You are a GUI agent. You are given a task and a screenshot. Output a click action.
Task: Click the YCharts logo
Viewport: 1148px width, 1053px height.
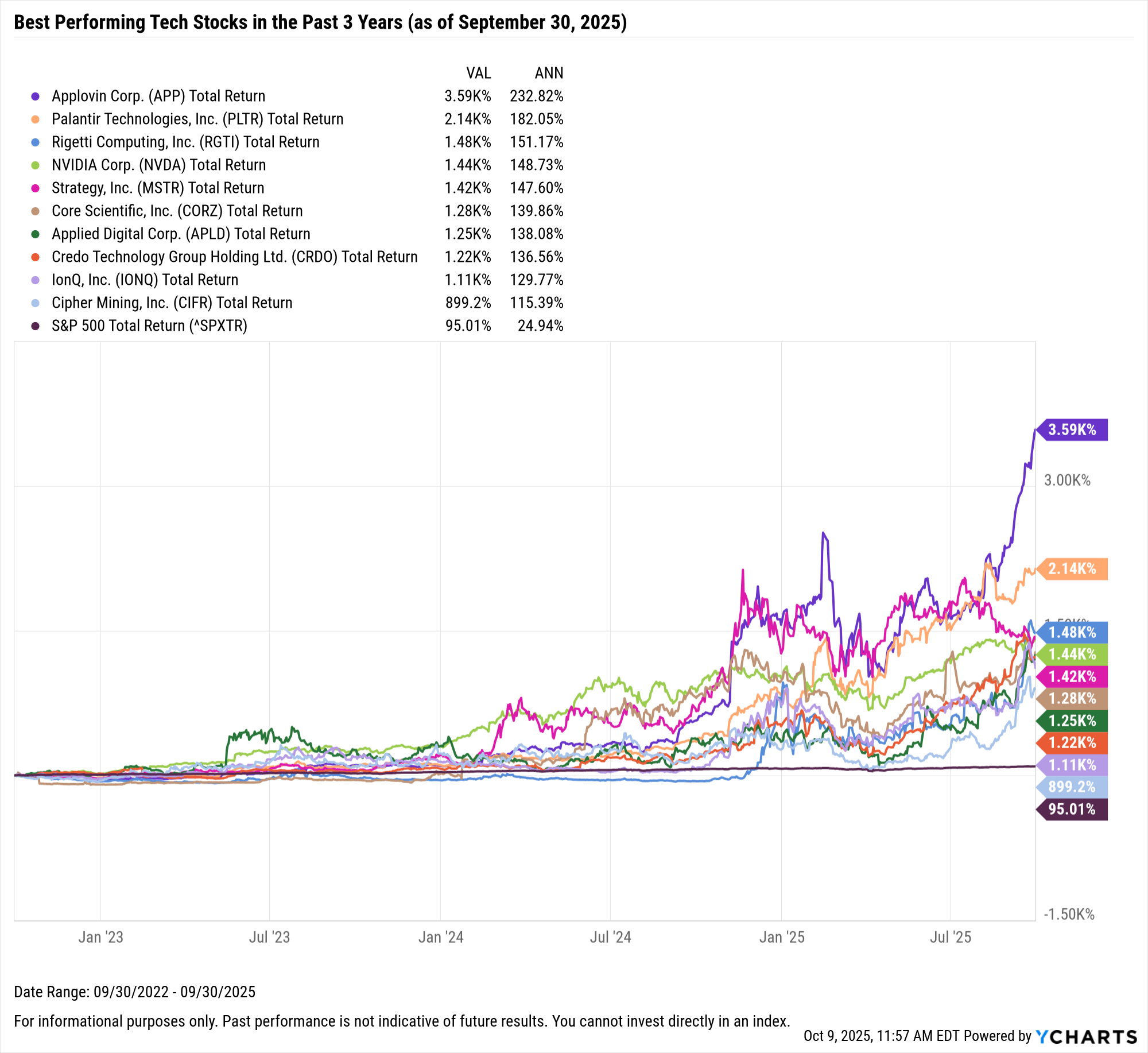pyautogui.click(x=1086, y=1036)
